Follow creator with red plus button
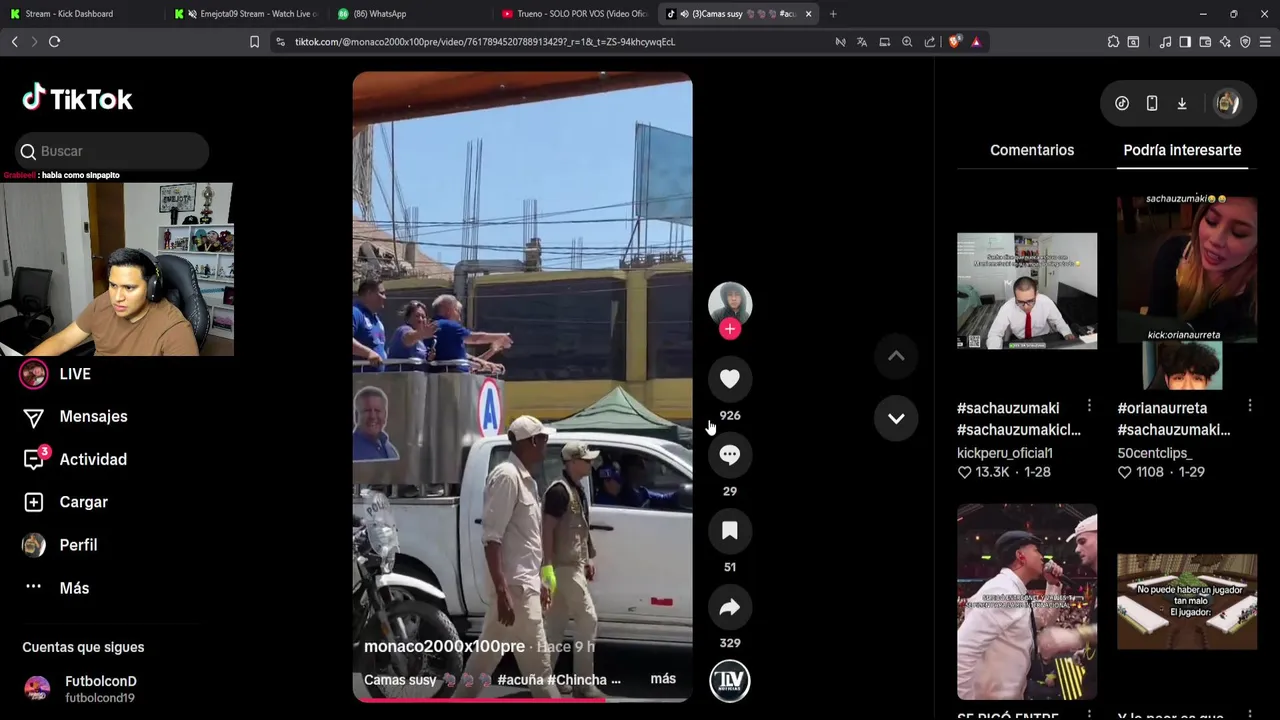This screenshot has height=720, width=1280. click(x=730, y=329)
